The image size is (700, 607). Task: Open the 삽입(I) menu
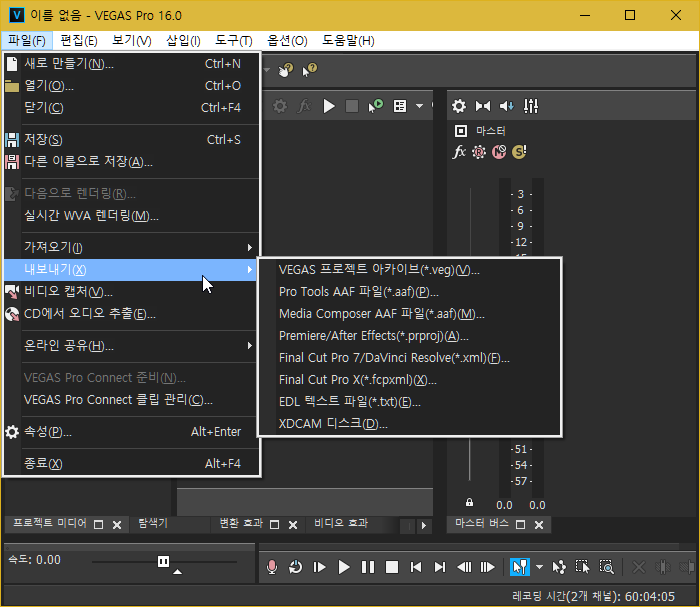(183, 41)
